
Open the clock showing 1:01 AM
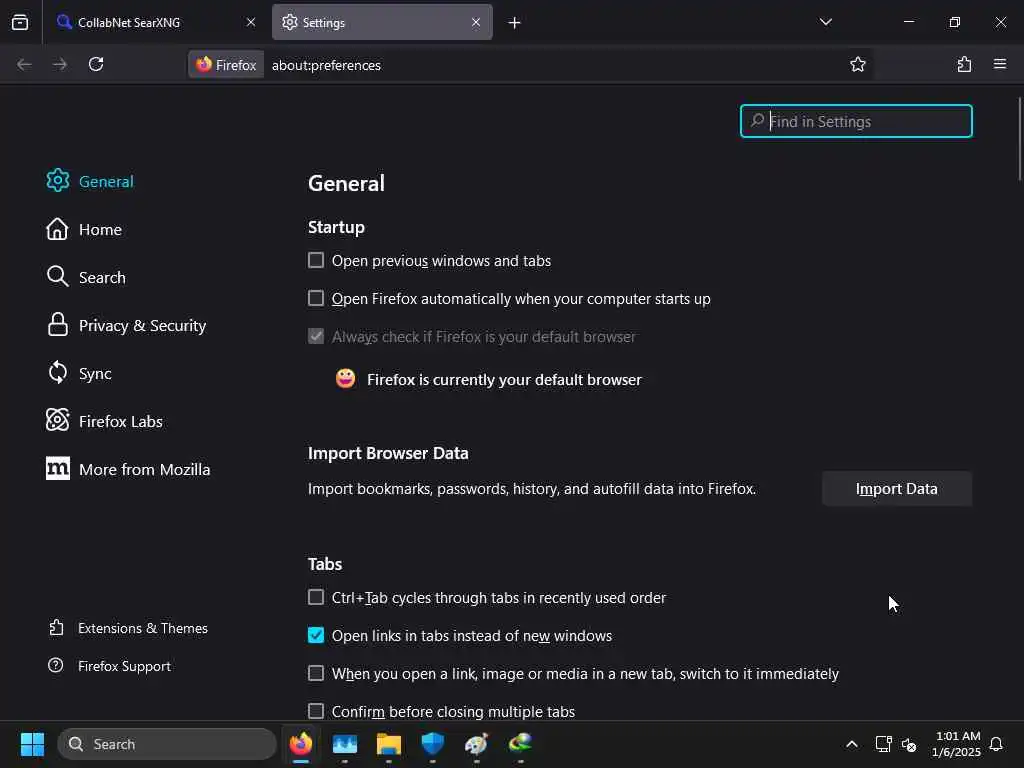[x=956, y=744]
